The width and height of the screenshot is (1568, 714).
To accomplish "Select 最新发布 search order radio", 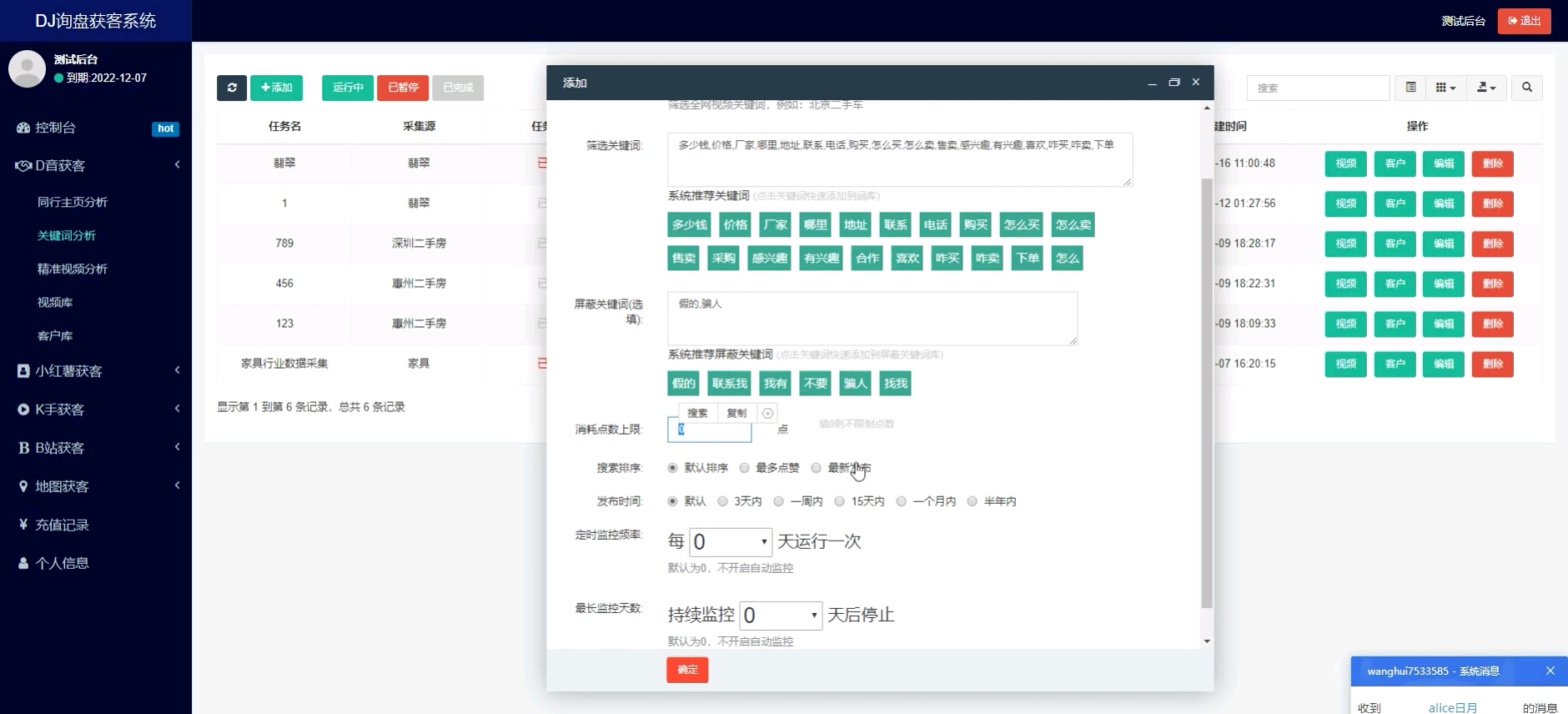I will (816, 468).
